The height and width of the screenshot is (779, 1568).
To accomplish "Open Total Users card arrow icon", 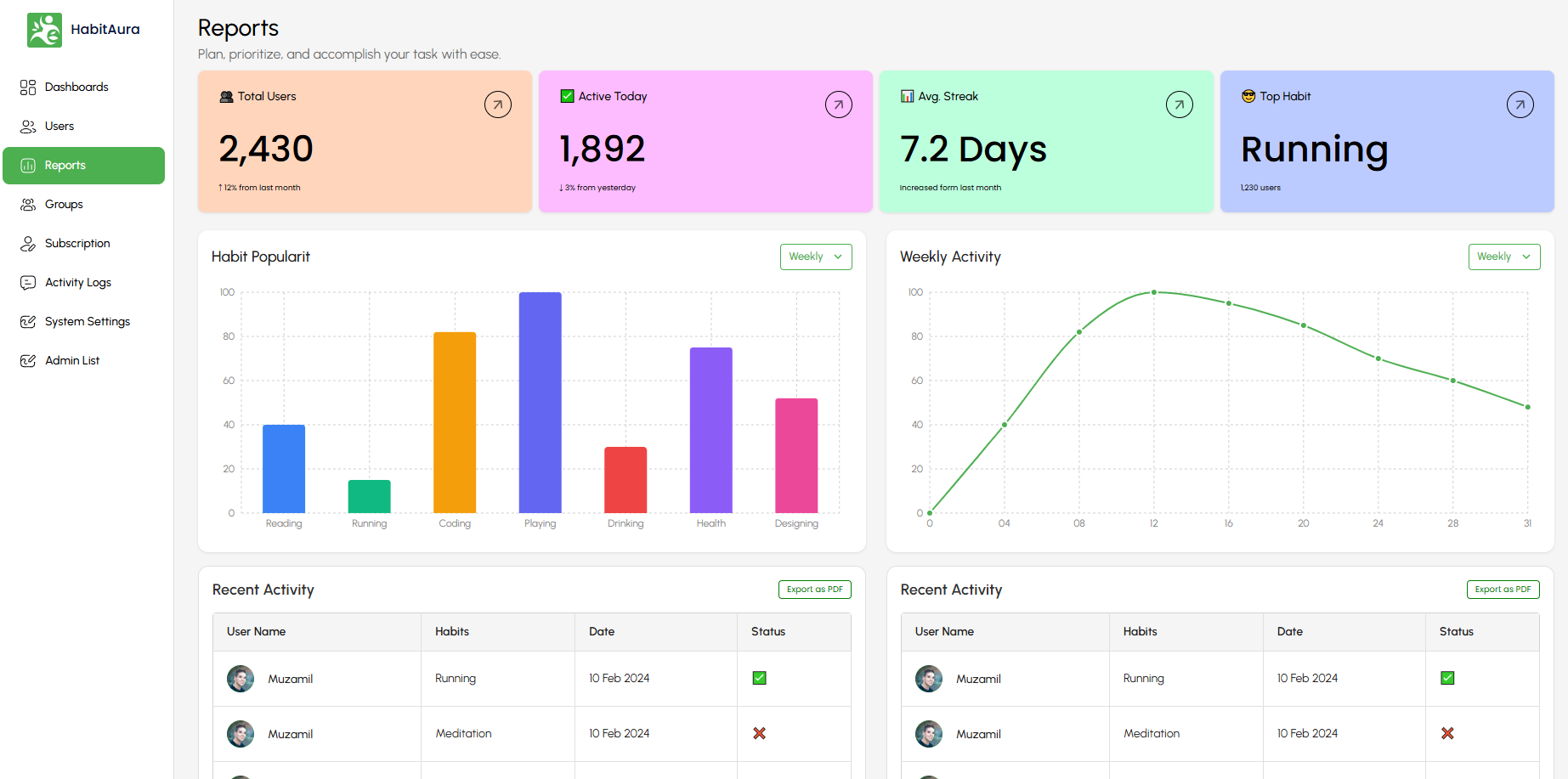I will (x=498, y=104).
